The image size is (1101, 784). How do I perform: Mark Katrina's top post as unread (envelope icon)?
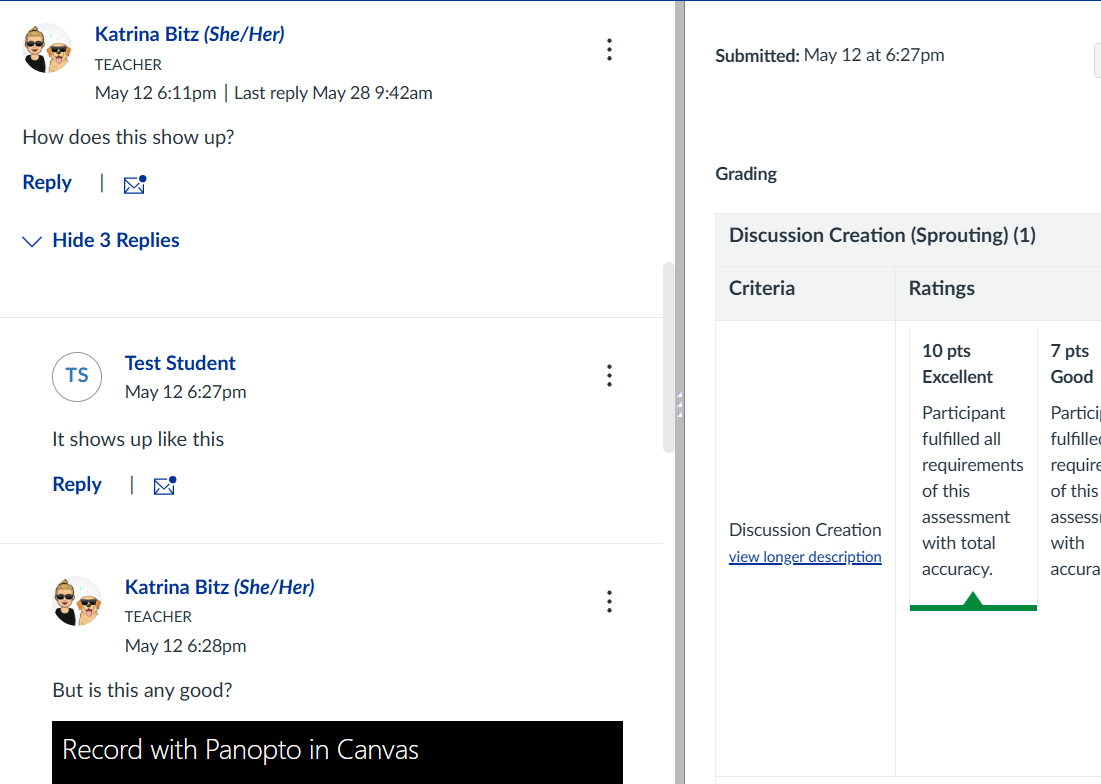pyautogui.click(x=134, y=184)
